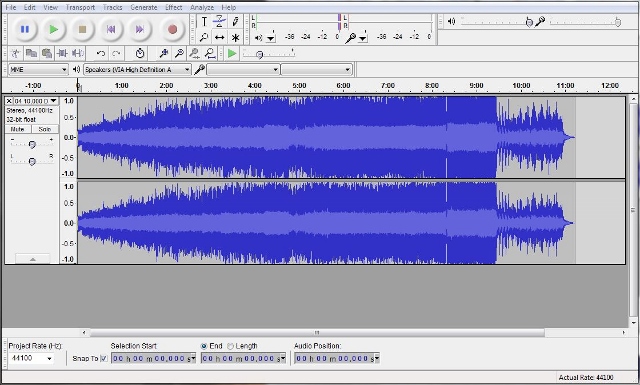Open the MME audio host dropdown
Viewport: 640px width, 385px height.
pyautogui.click(x=38, y=70)
